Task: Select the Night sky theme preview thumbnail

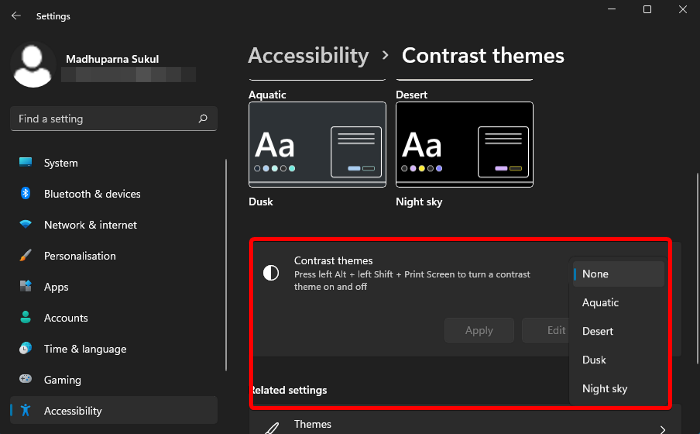Action: tap(464, 147)
